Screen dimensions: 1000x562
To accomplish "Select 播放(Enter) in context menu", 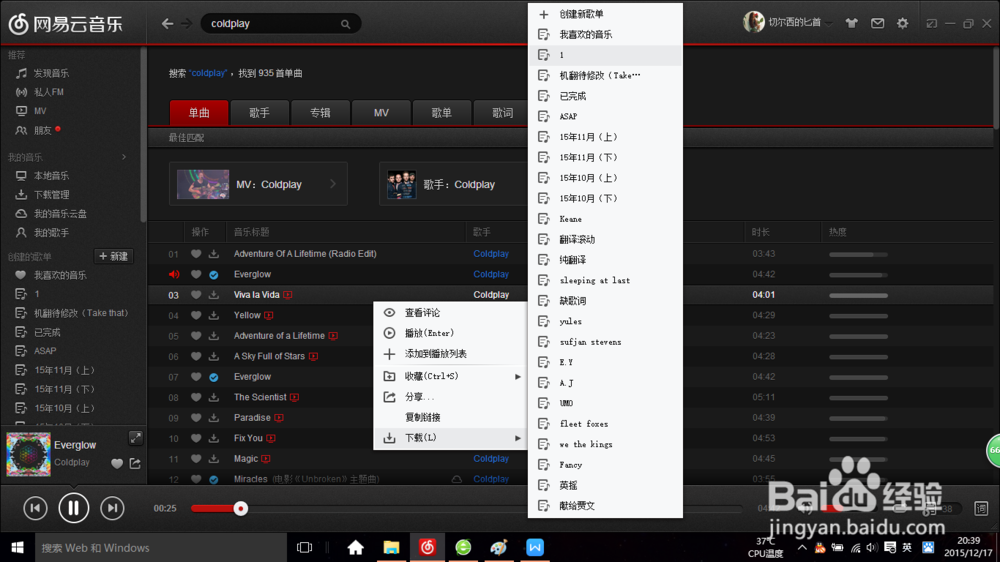I will [x=450, y=333].
